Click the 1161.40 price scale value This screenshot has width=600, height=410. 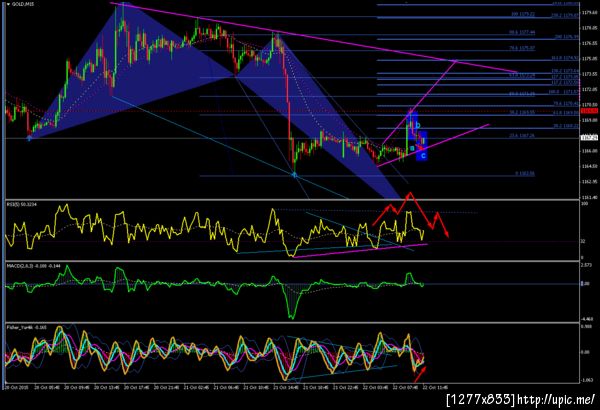tap(589, 197)
